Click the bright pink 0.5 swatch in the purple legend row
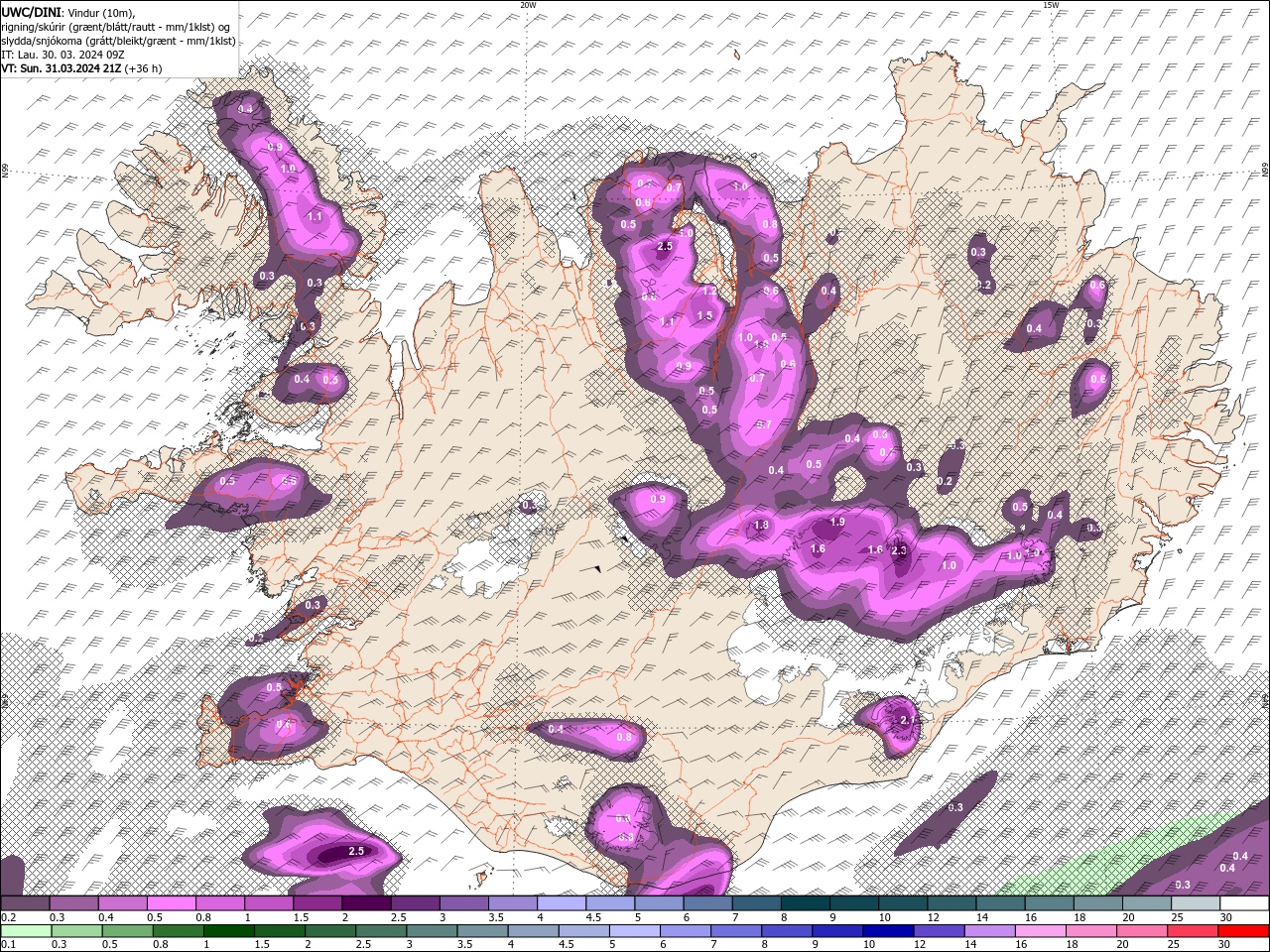Screen dimensions: 1270x952 coord(171,903)
